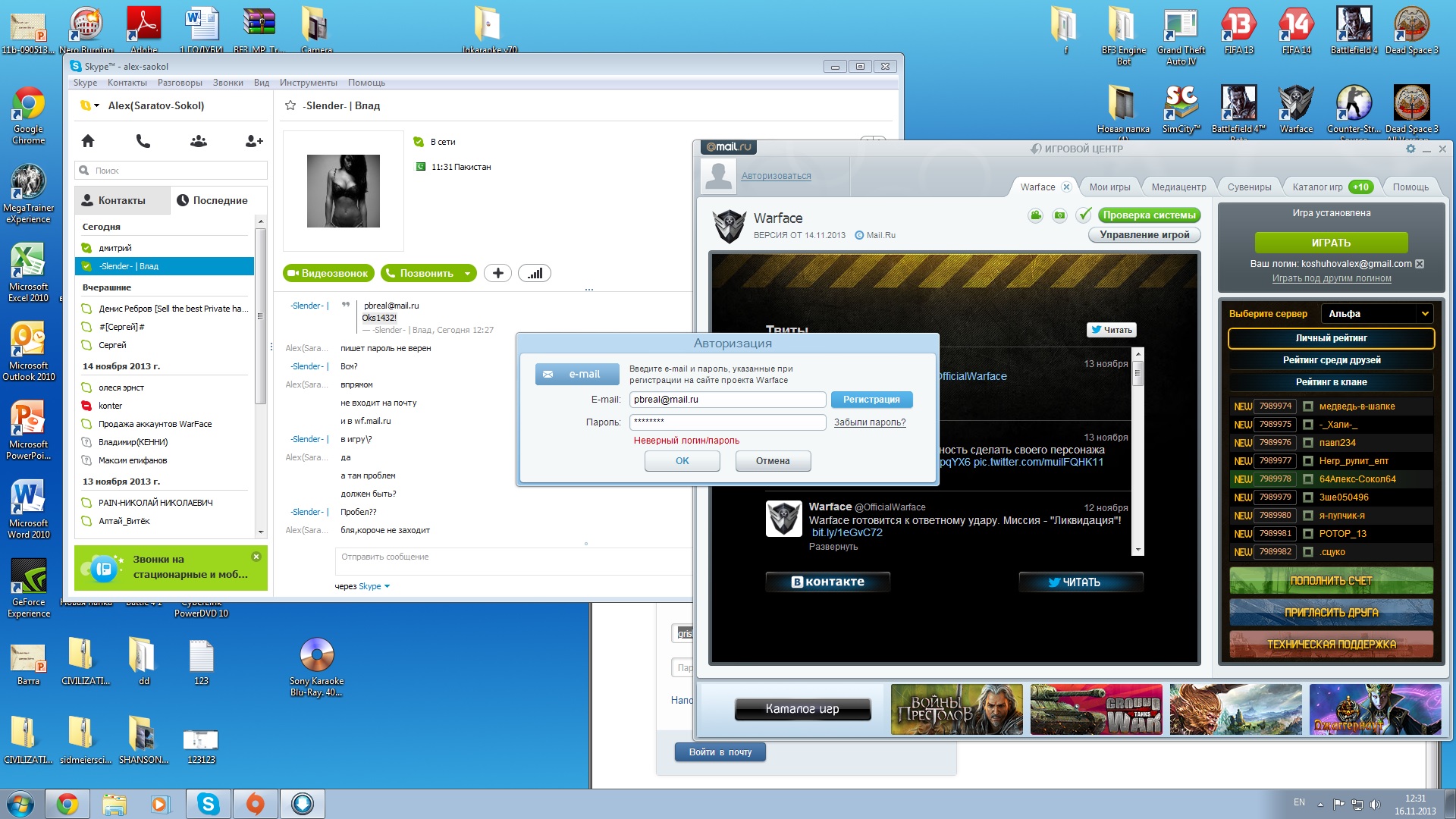Viewport: 1456px width, 819px height.
Task: Switch to Медиацентр tab
Action: pos(1178,187)
